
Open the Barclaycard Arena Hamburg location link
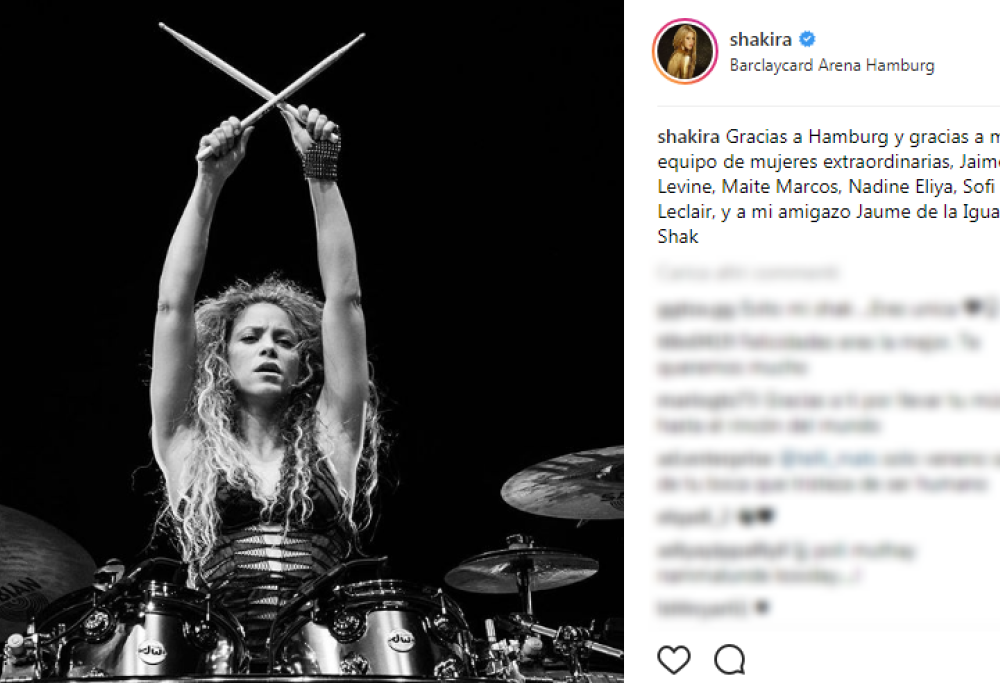tap(832, 65)
